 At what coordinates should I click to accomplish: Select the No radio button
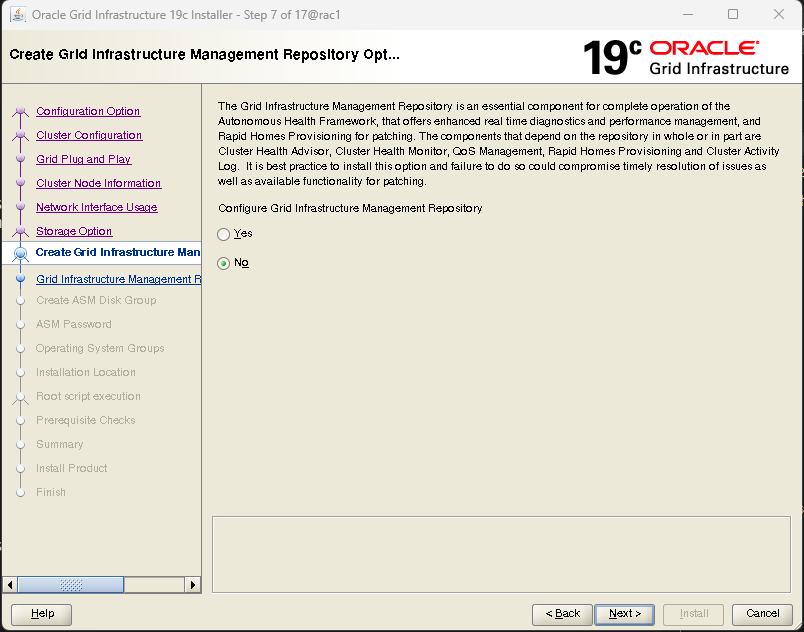point(224,263)
